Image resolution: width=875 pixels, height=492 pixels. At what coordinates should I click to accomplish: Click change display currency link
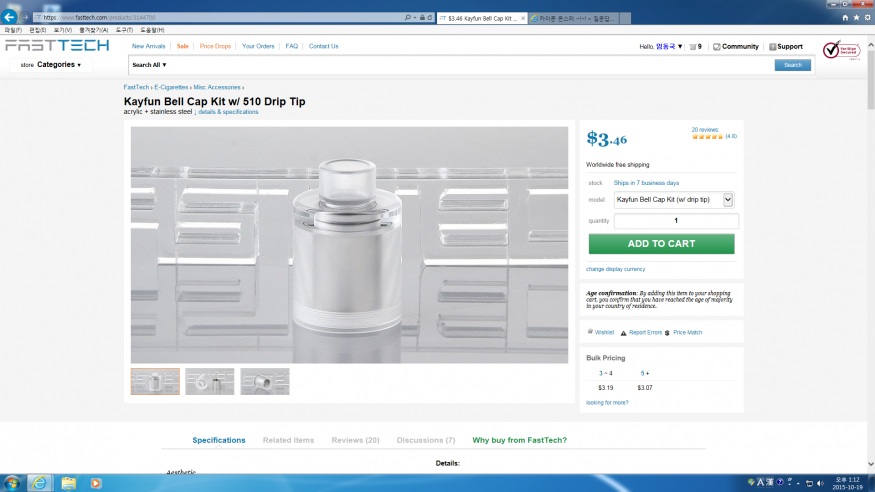coord(616,269)
